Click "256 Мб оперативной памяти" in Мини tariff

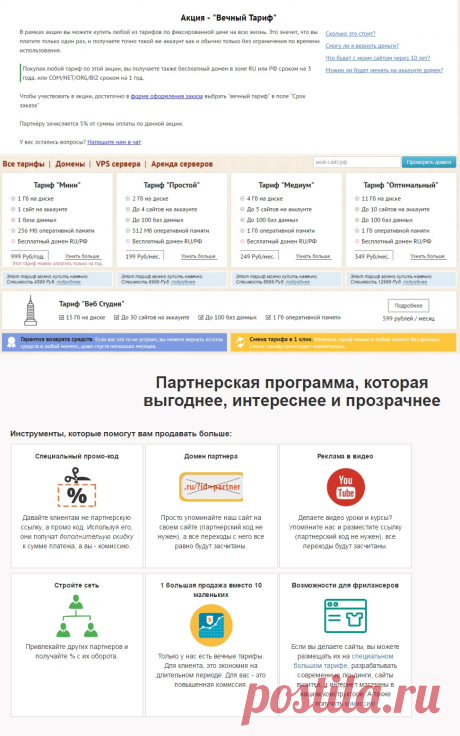tap(56, 231)
